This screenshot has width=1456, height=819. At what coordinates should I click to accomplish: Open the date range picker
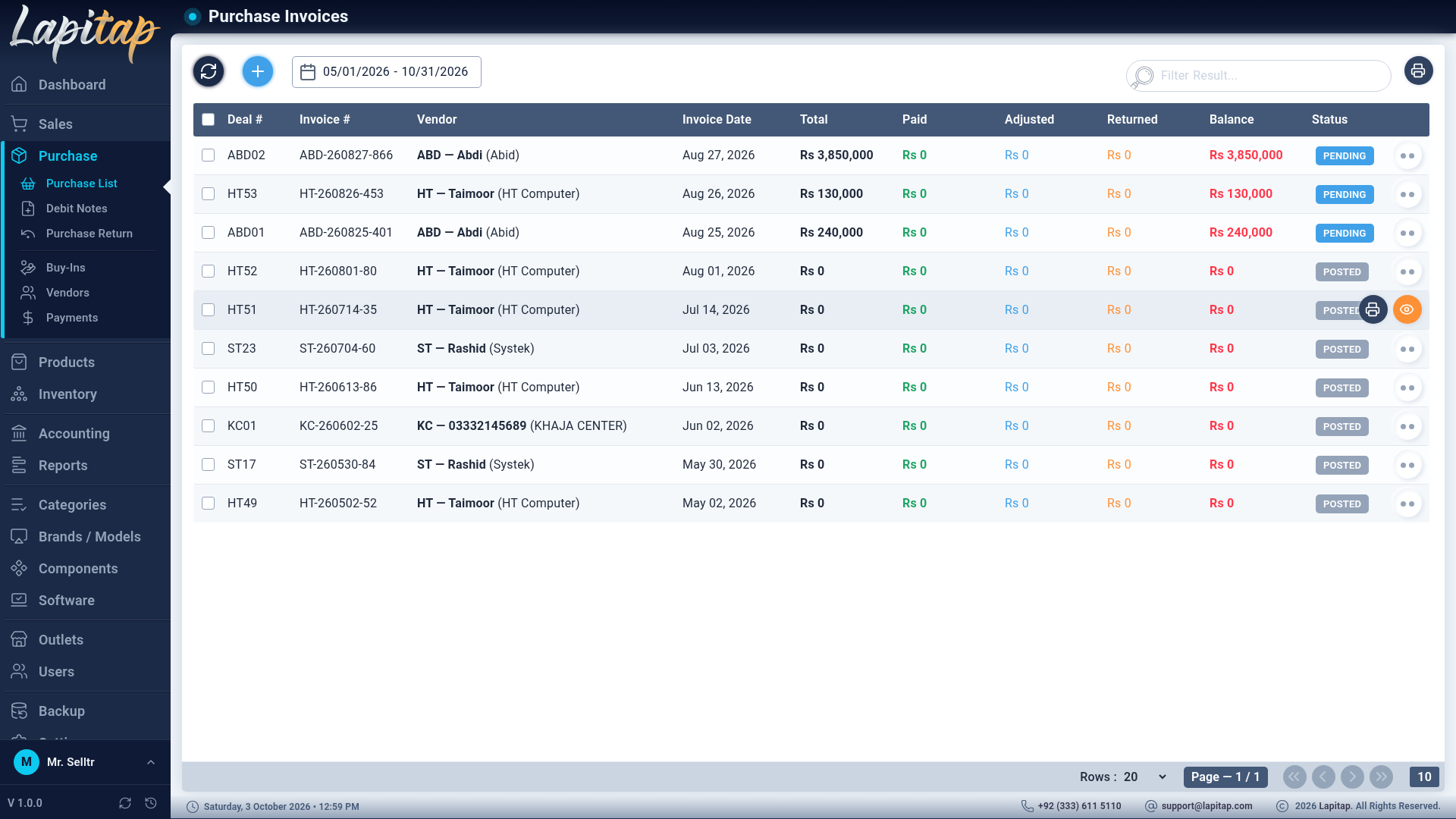(x=387, y=72)
